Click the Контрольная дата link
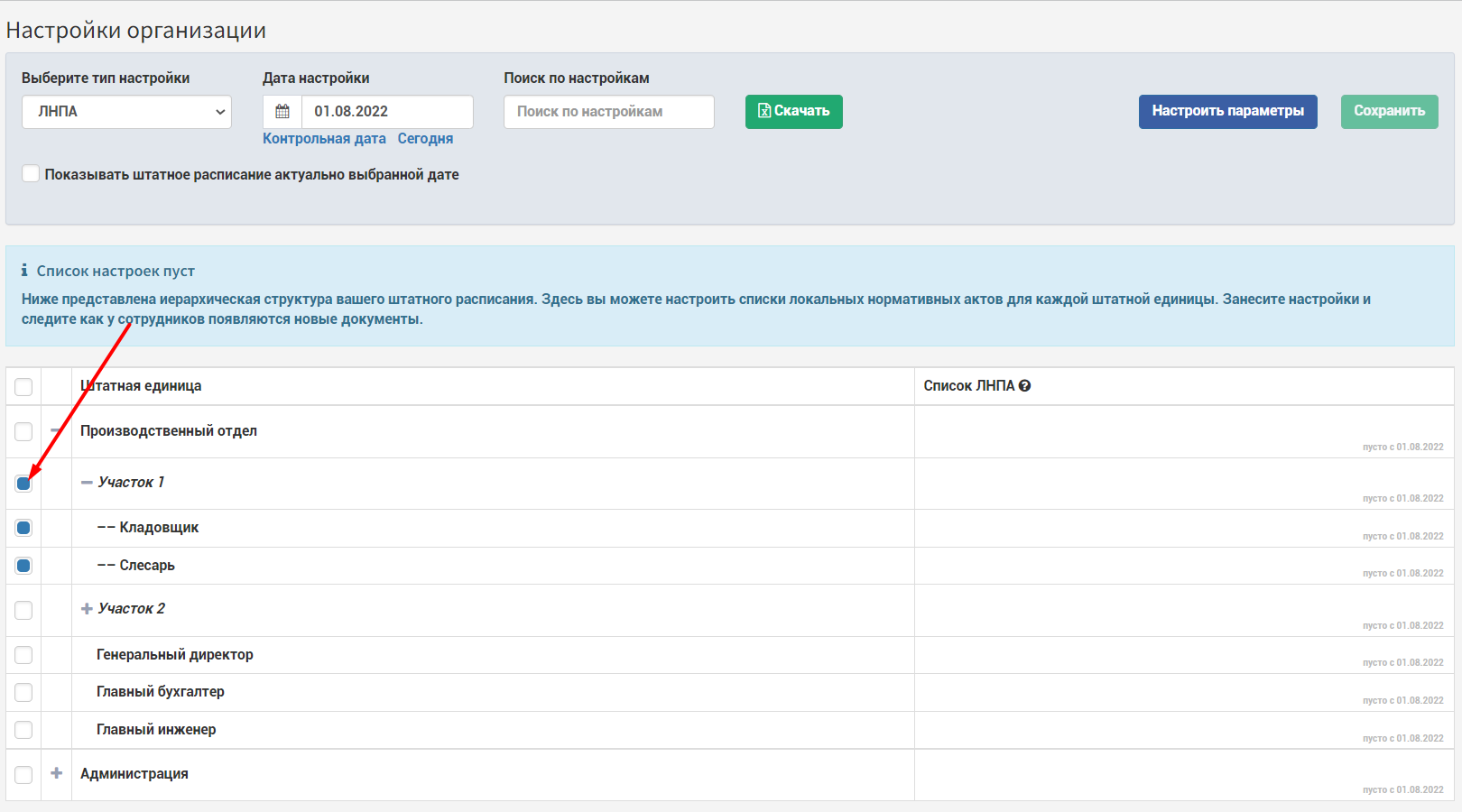The image size is (1462, 812). point(324,139)
